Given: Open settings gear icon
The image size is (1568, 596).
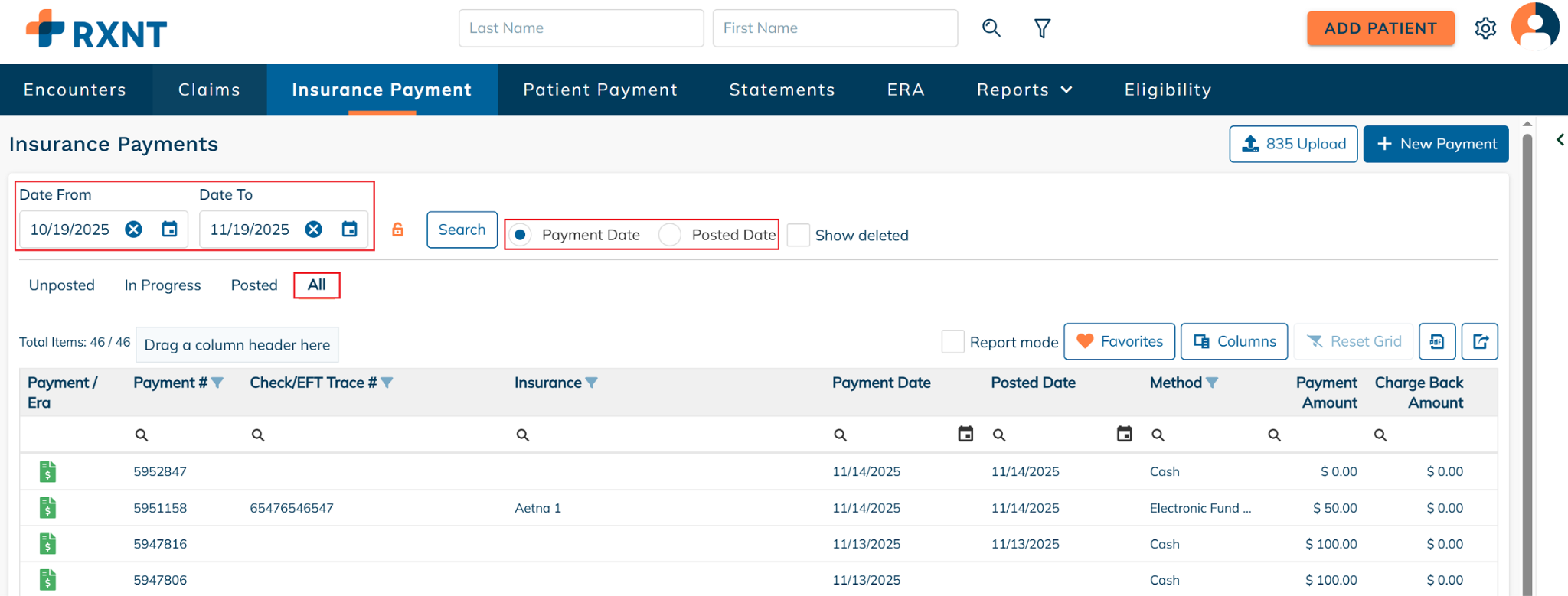Looking at the screenshot, I should 1485,28.
